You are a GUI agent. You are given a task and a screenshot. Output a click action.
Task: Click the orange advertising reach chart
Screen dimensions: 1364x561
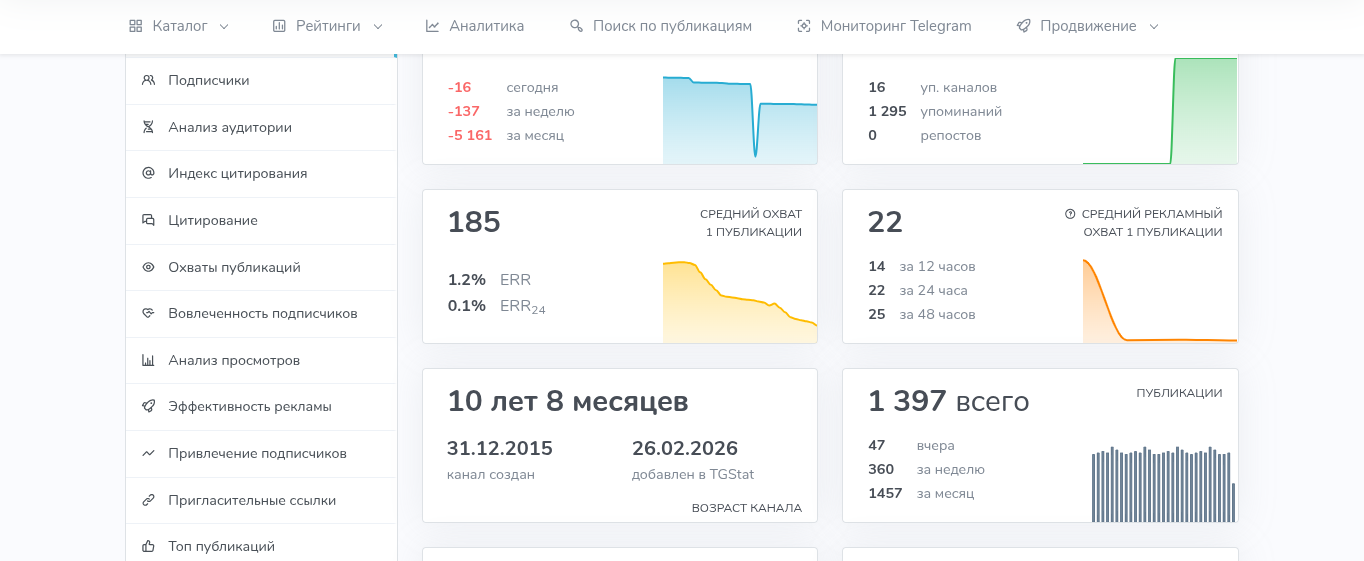click(1160, 301)
